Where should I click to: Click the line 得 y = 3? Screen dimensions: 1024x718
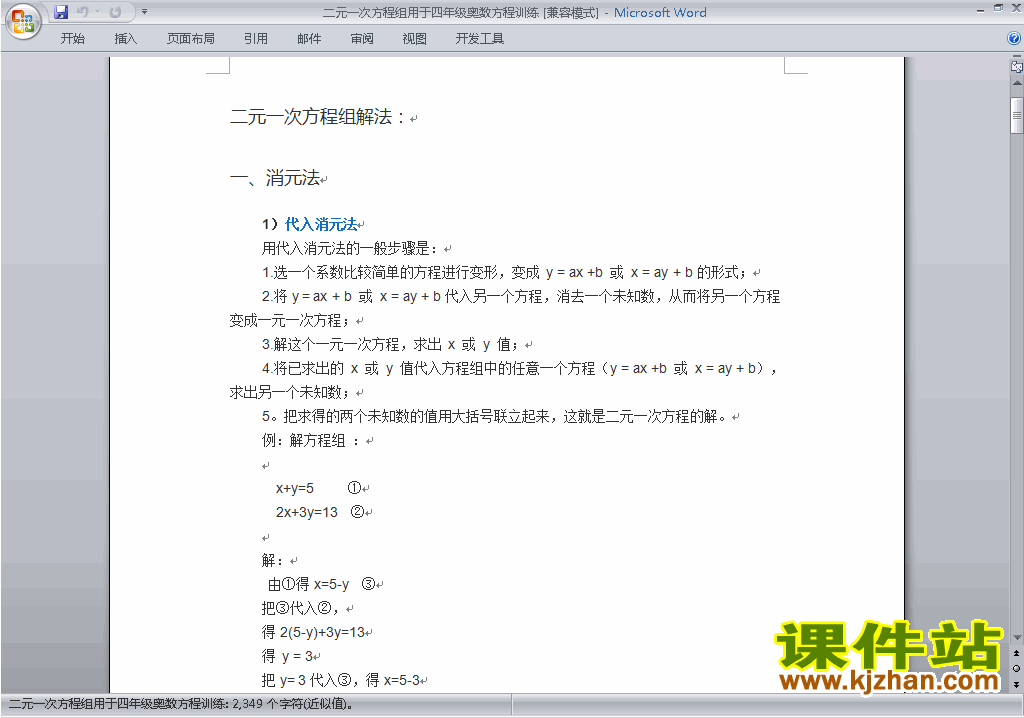point(287,656)
